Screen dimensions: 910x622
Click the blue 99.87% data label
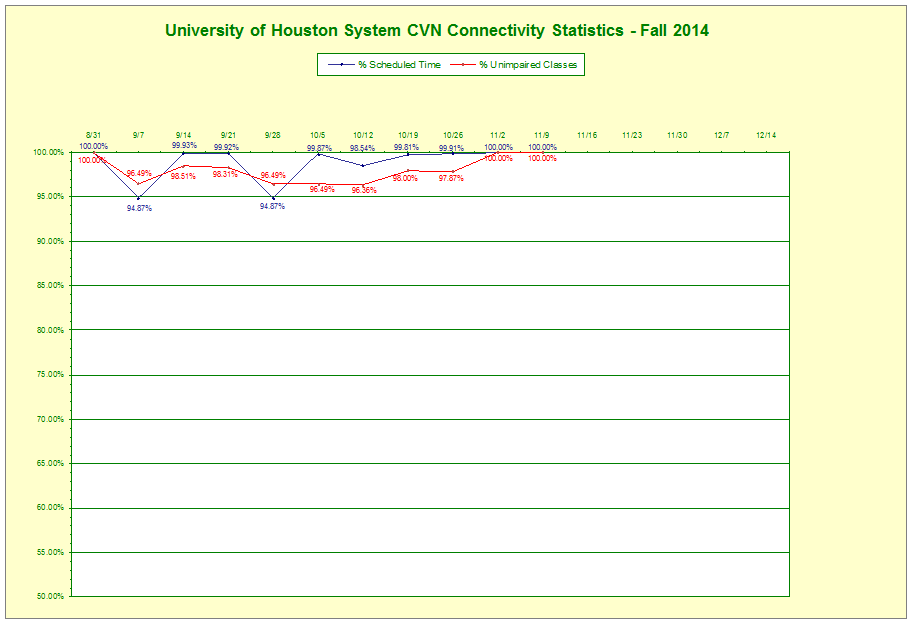coord(319,149)
